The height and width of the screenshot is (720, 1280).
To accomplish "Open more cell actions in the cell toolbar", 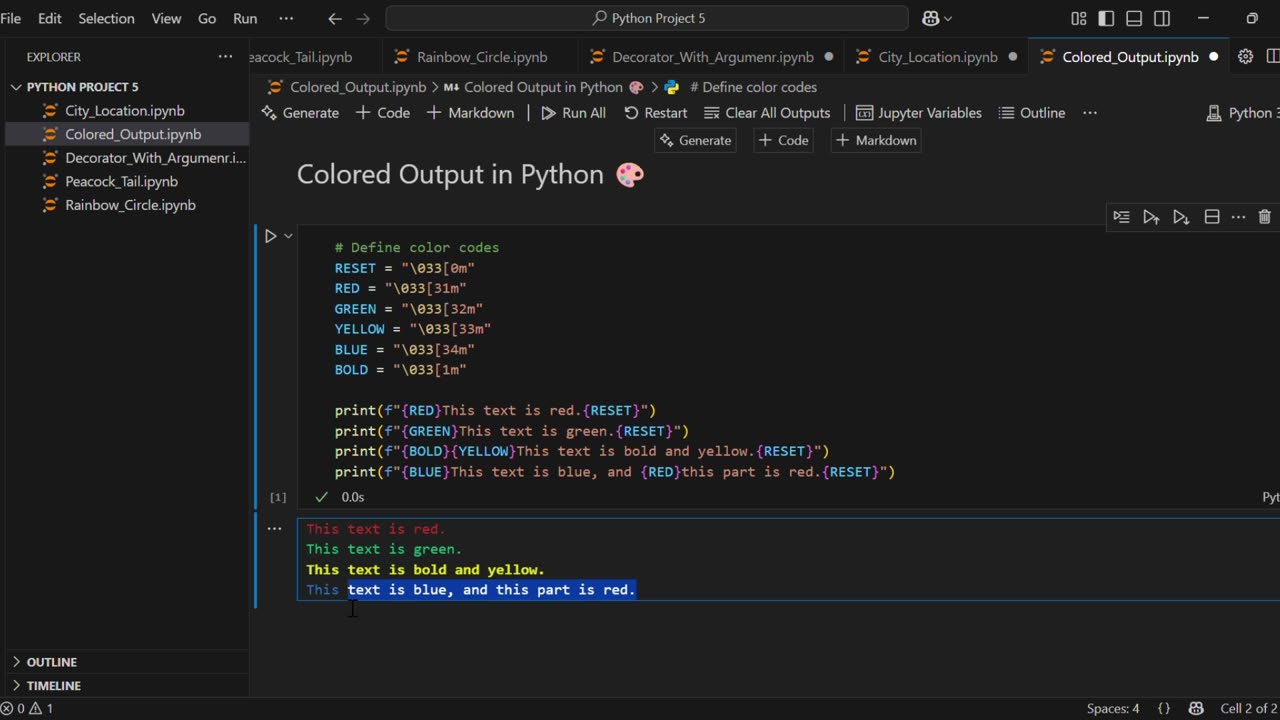I will point(1238,217).
